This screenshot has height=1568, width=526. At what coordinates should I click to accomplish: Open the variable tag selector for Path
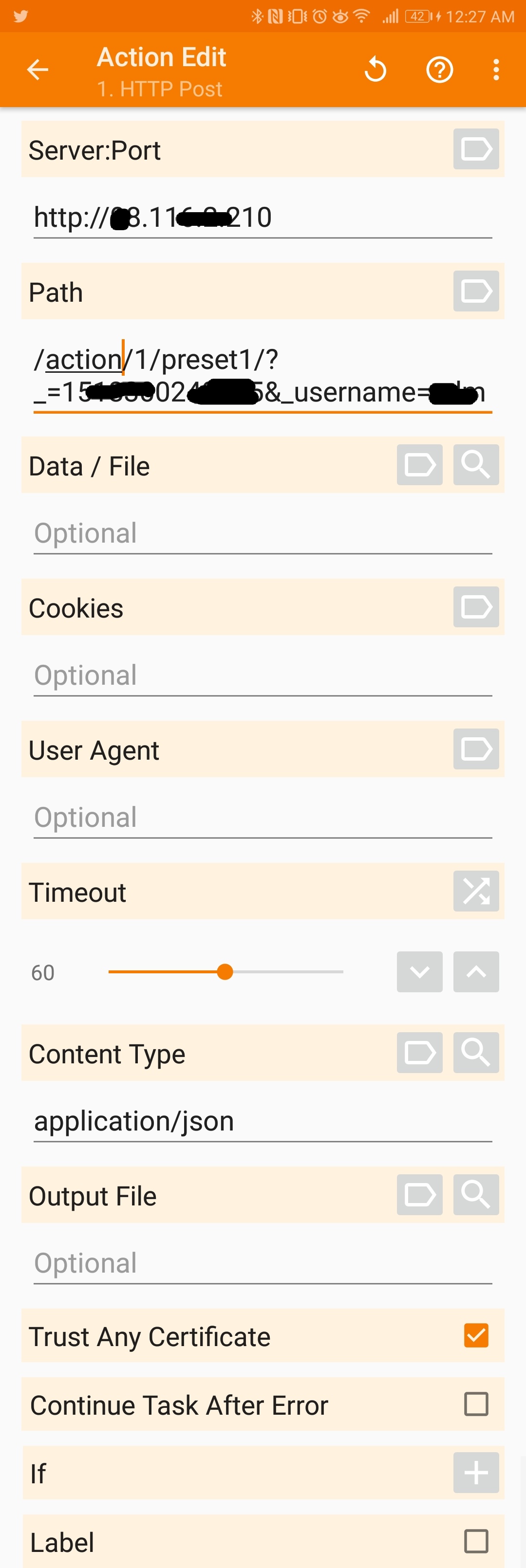click(x=475, y=291)
